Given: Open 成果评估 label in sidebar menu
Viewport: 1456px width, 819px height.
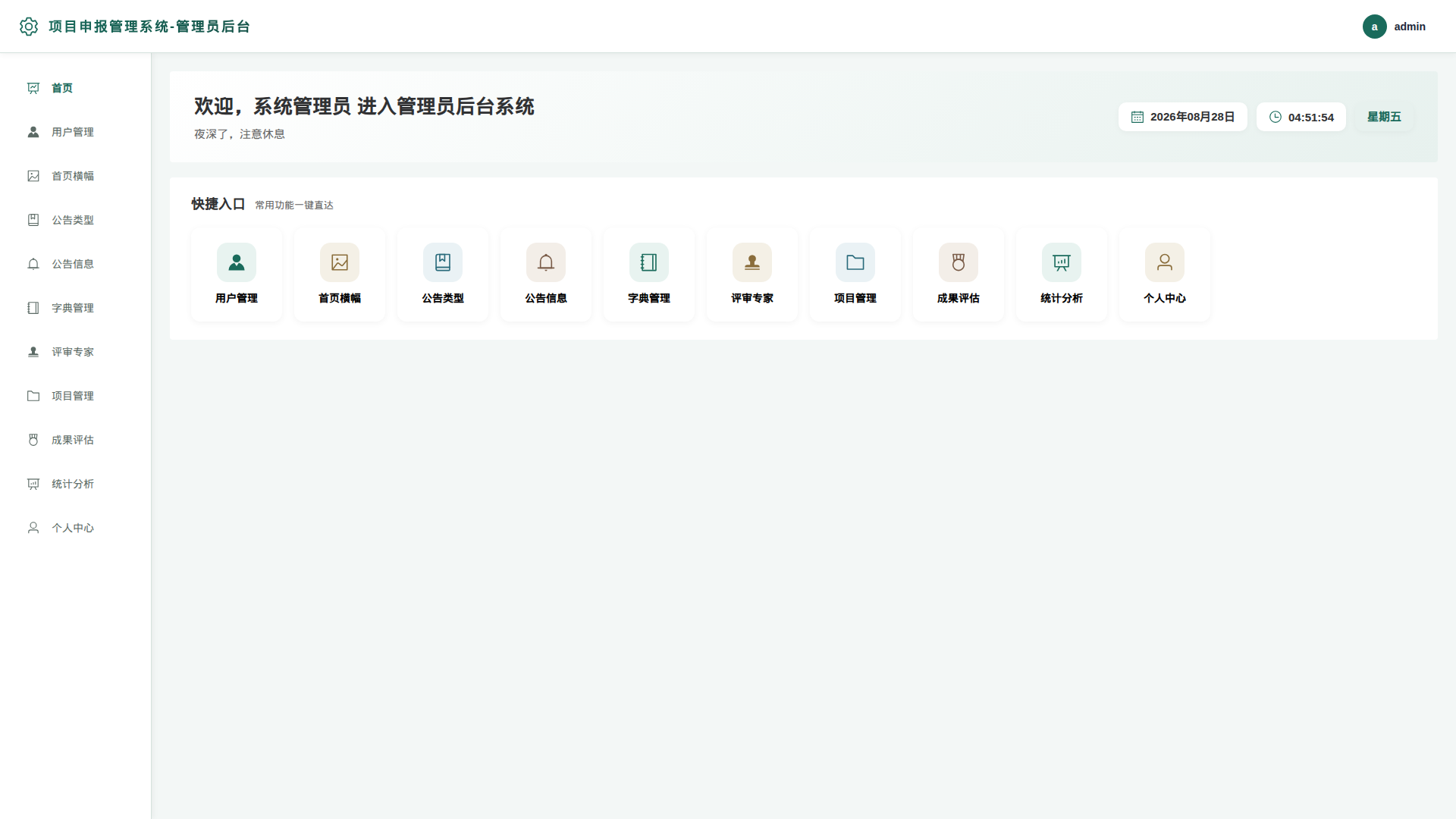Looking at the screenshot, I should coord(73,440).
